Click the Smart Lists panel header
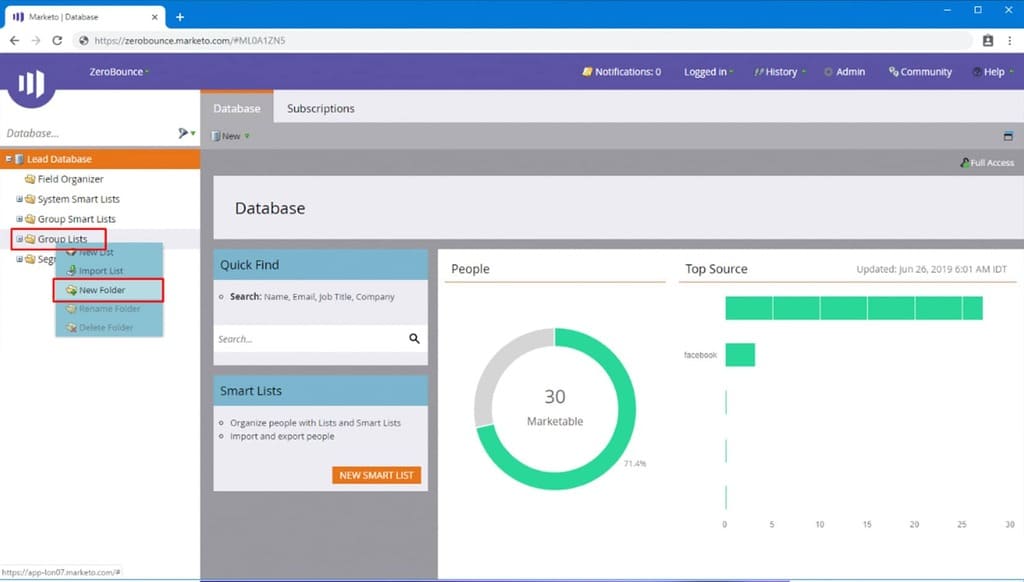 (321, 391)
